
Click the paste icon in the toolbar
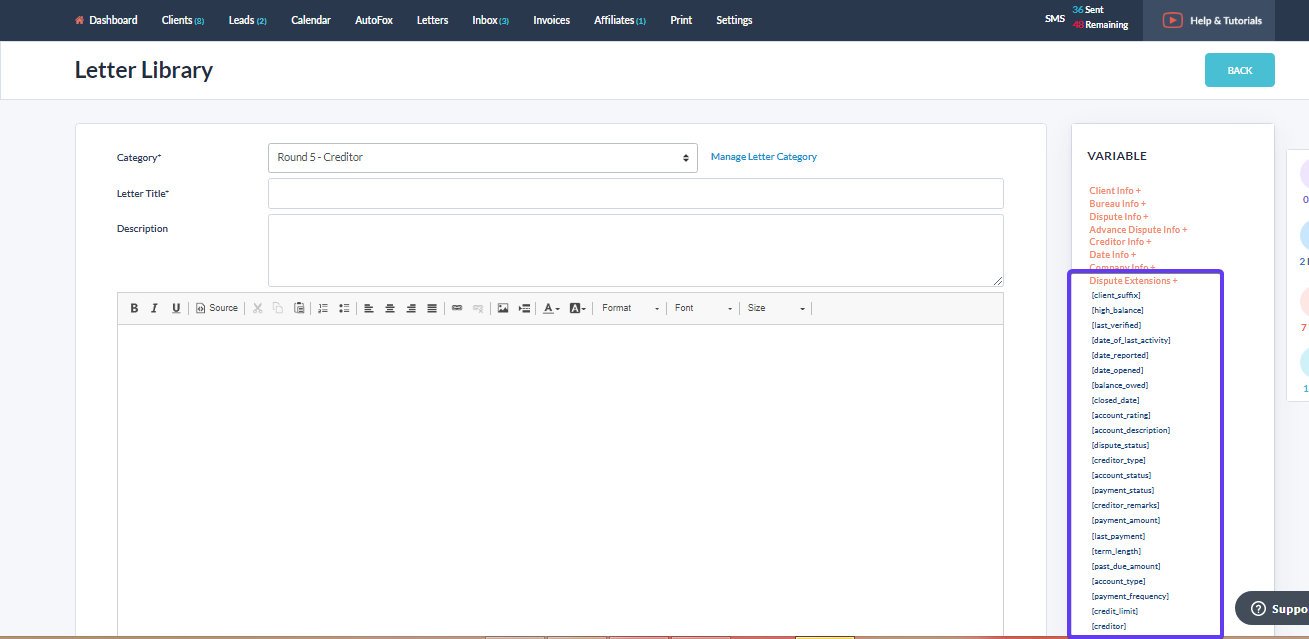[299, 308]
